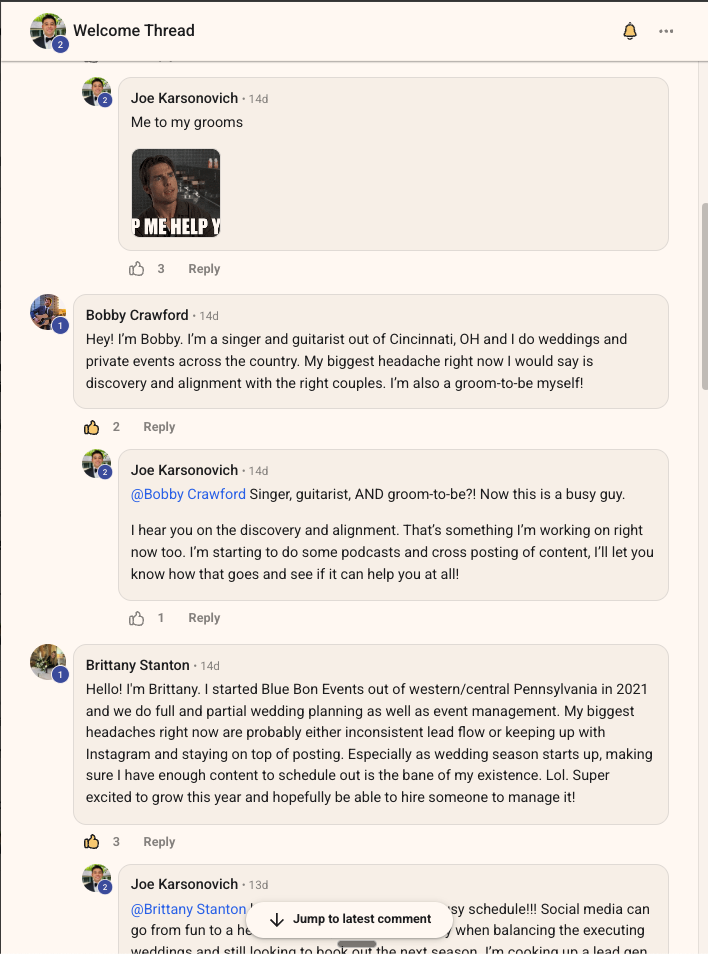708x954 pixels.
Task: Reply to Brittany Stanton's Blue Bon Events comment
Action: click(159, 842)
